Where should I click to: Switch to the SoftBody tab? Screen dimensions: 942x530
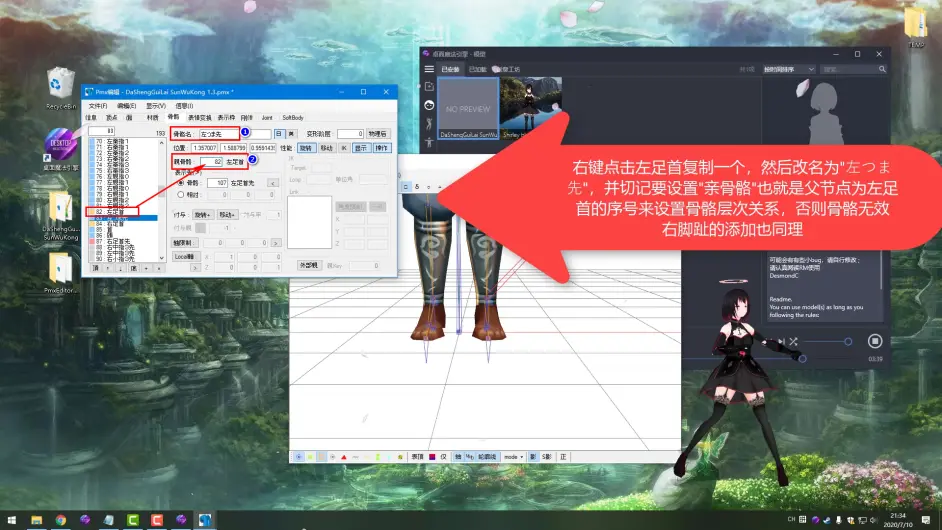(293, 118)
